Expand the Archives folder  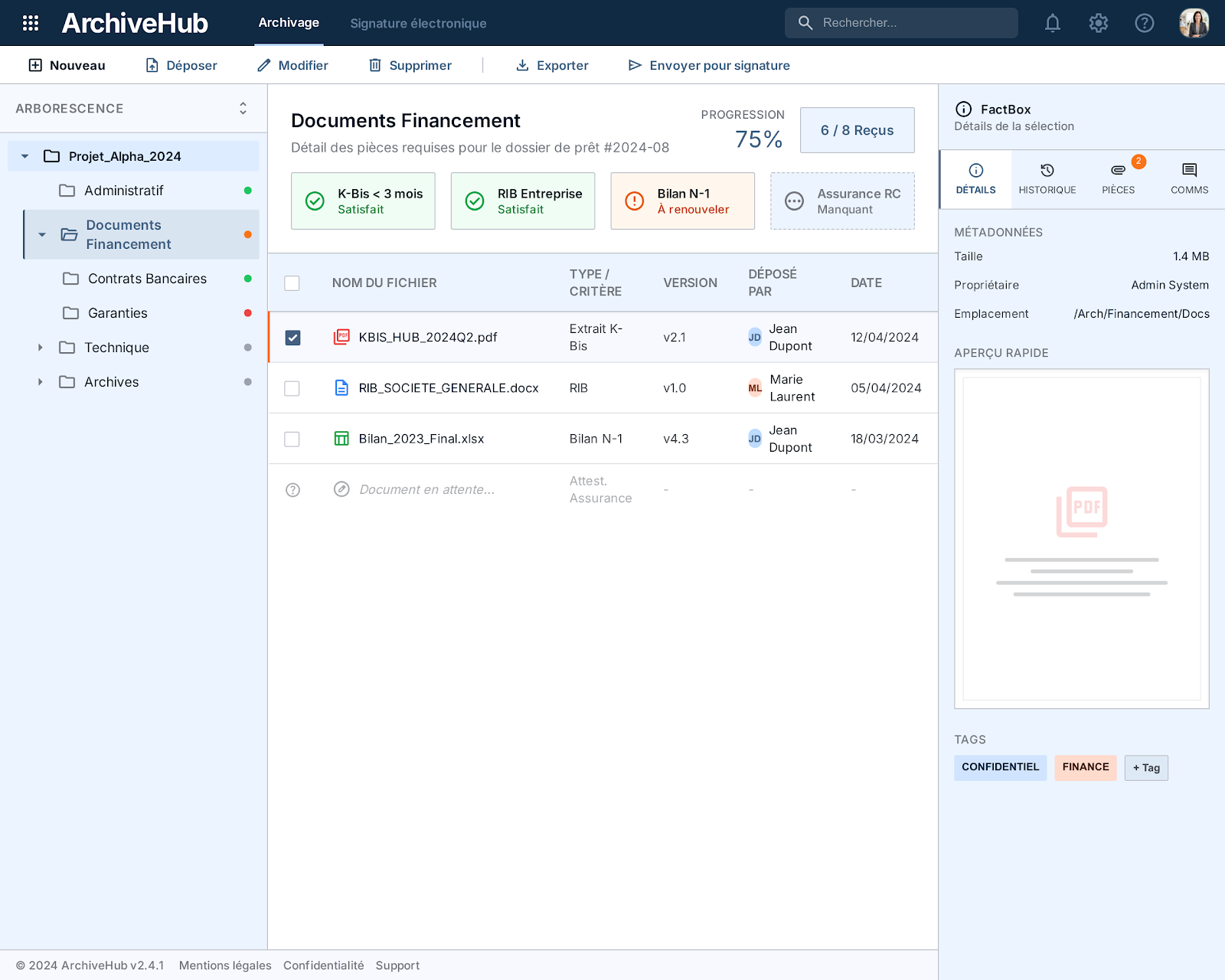click(x=40, y=382)
